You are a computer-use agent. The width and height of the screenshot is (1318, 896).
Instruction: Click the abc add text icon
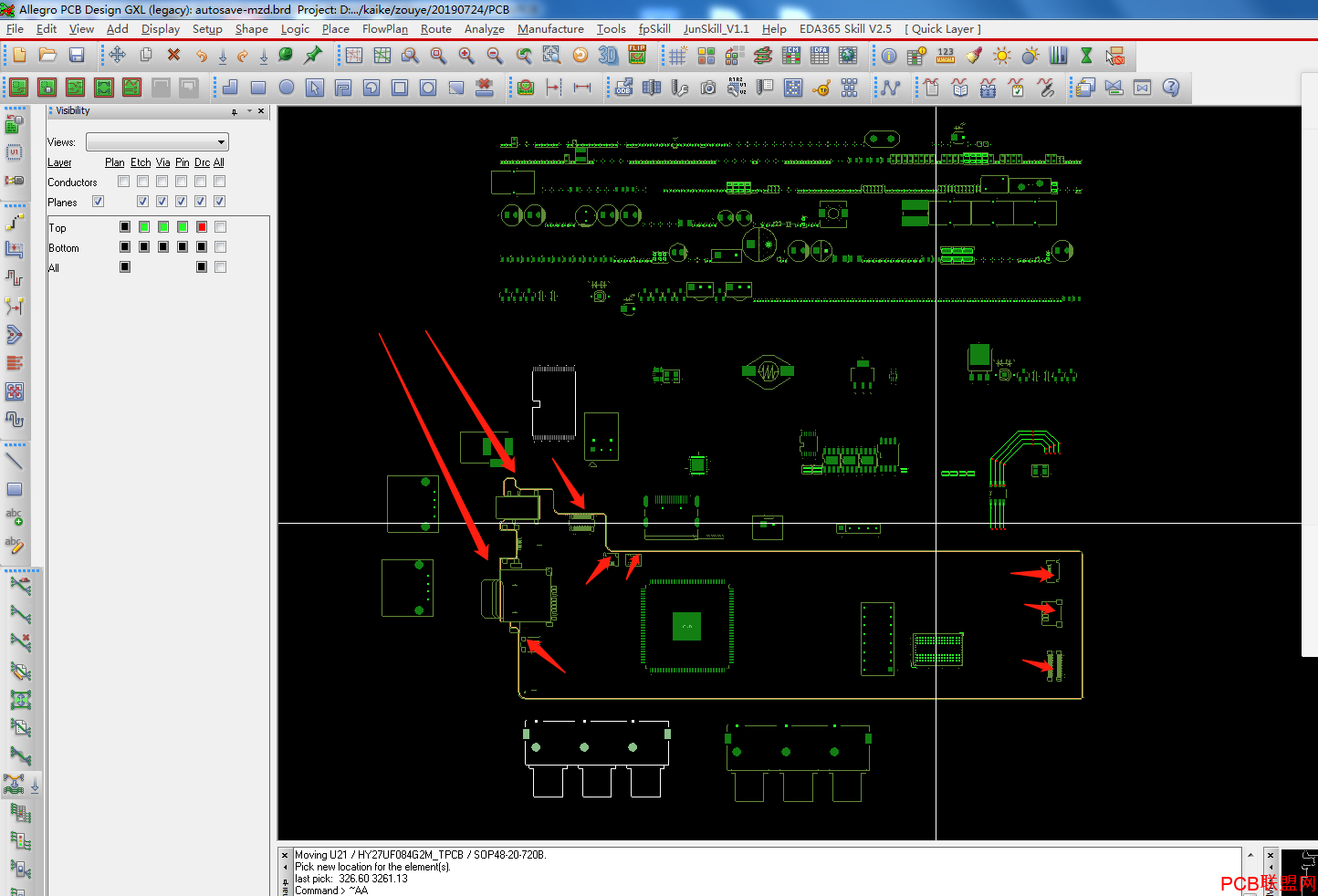tap(15, 516)
